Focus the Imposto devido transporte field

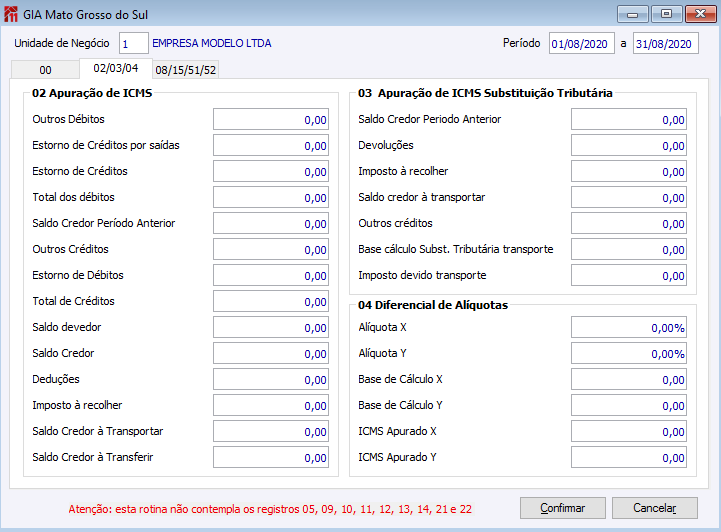point(629,275)
